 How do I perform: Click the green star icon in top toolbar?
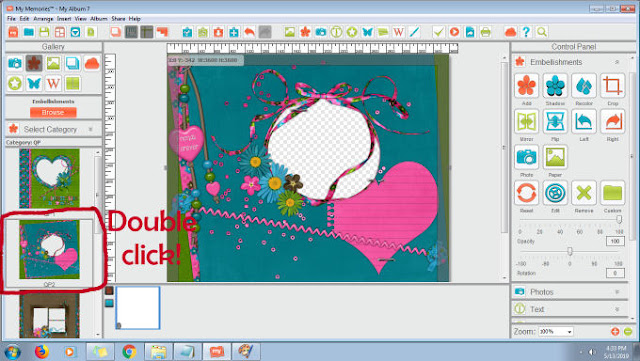tap(352, 32)
